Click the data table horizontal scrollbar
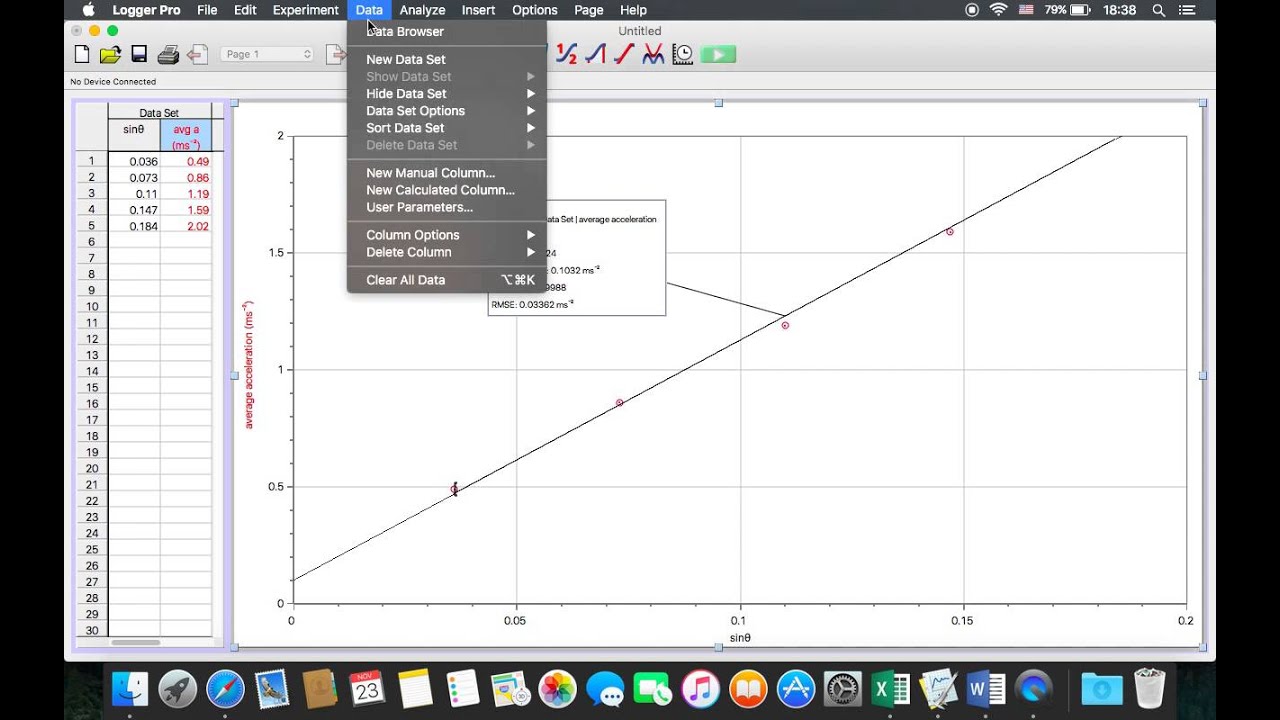Viewport: 1280px width, 720px height. pyautogui.click(x=135, y=642)
